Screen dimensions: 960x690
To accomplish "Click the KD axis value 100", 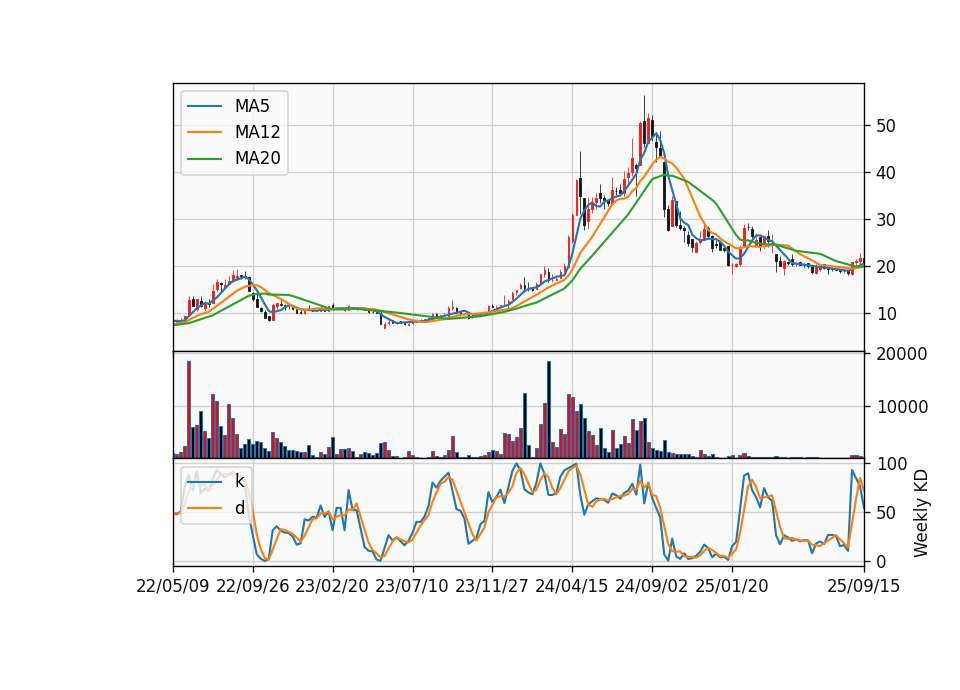I will coord(891,464).
